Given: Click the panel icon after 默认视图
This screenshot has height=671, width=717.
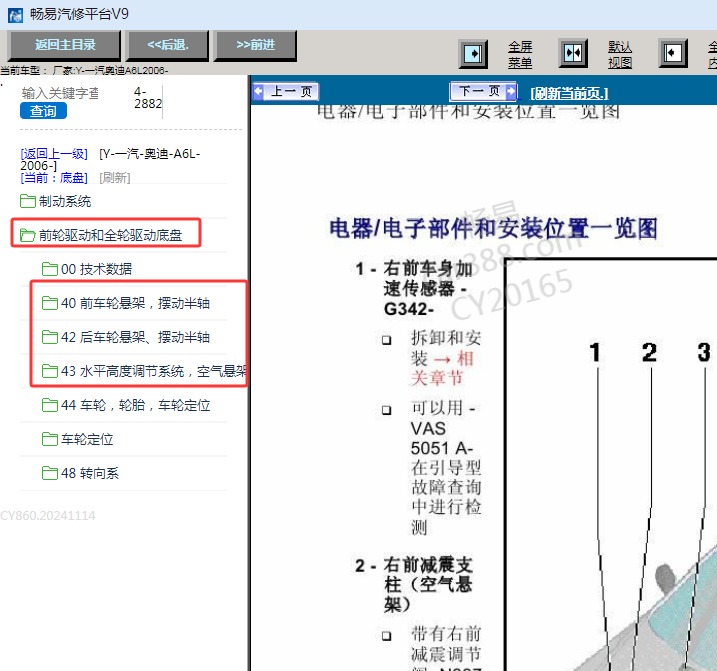Looking at the screenshot, I should 673,53.
